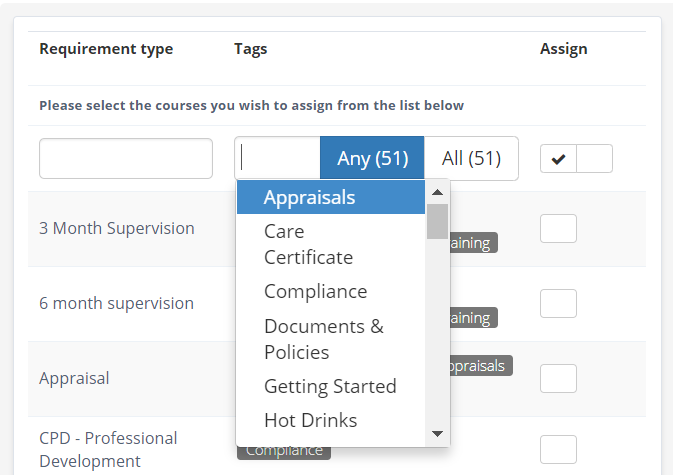Check the CPD Professional Development assign box
The height and width of the screenshot is (475, 673).
point(558,449)
